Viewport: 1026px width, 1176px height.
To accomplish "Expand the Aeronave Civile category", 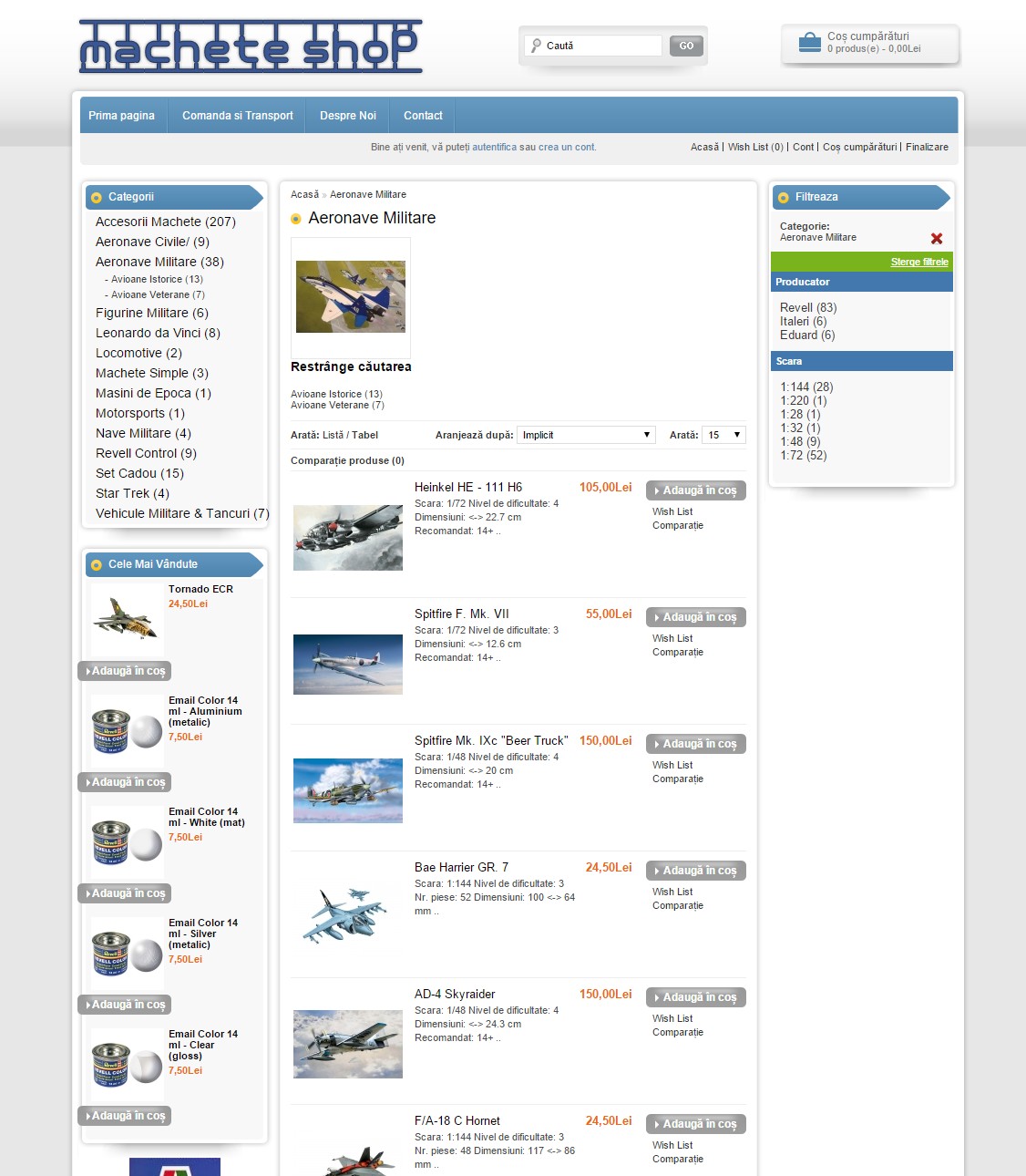I will [152, 242].
